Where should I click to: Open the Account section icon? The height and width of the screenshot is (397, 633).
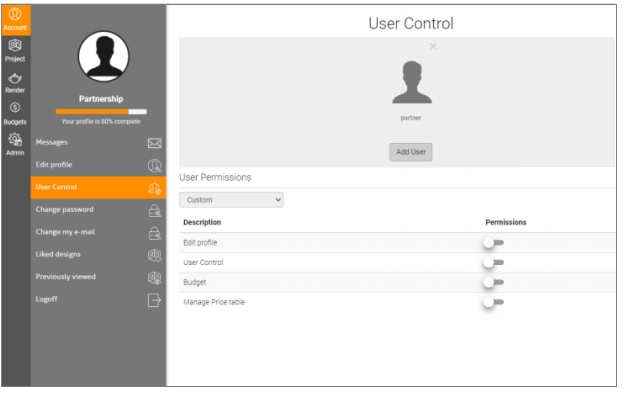pos(15,15)
